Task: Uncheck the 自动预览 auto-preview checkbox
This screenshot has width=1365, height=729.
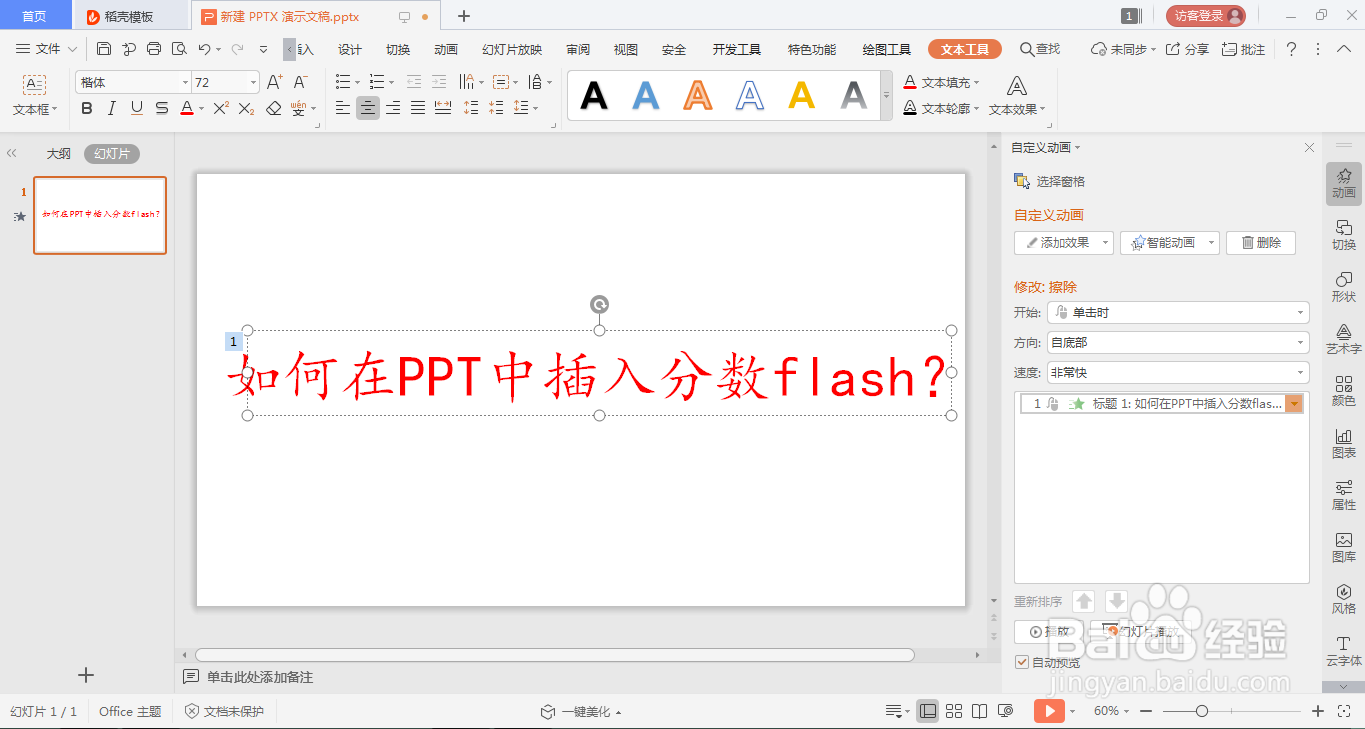Action: coord(1021,661)
